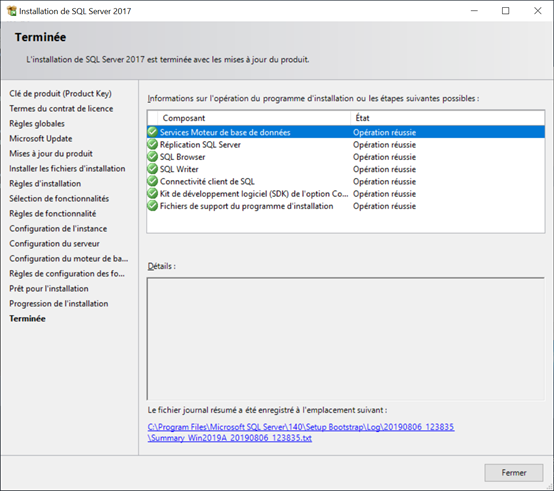The height and width of the screenshot is (491, 554).
Task: Click the Fermer button
Action: pyautogui.click(x=514, y=473)
